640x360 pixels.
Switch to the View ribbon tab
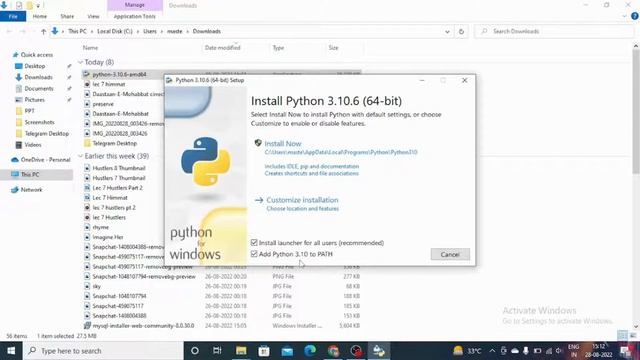(x=93, y=16)
